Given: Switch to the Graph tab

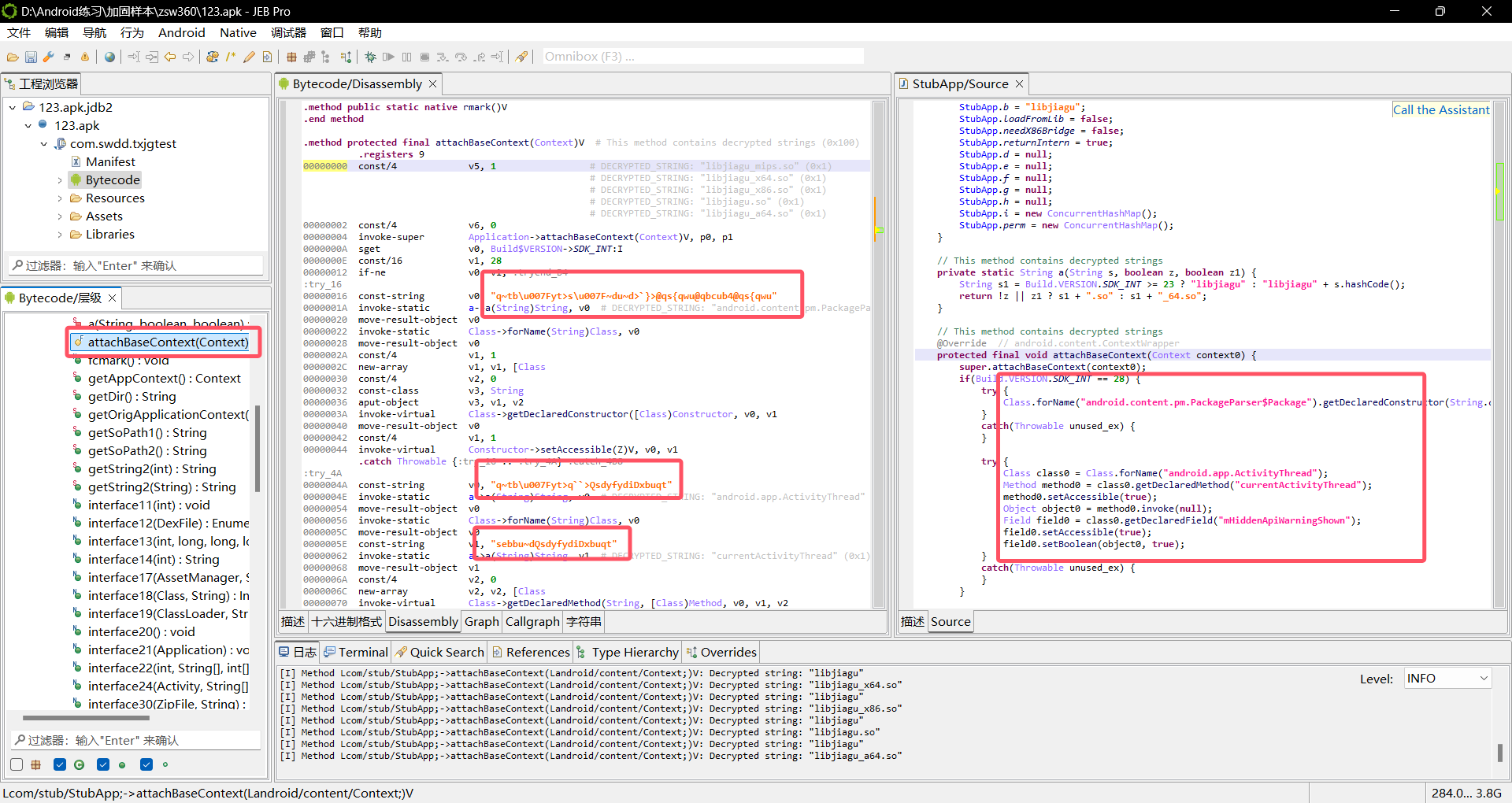Looking at the screenshot, I should click(x=482, y=621).
